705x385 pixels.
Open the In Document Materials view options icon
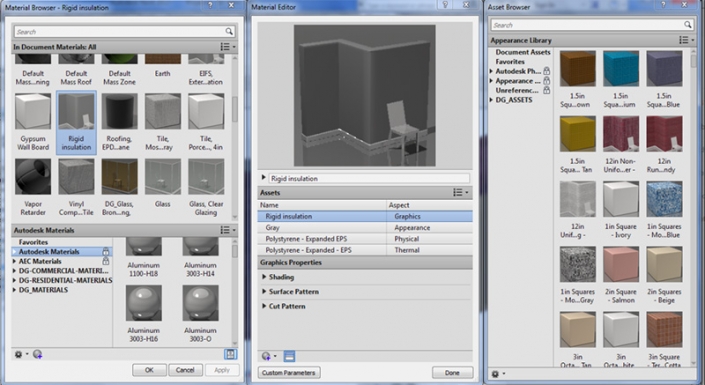[228, 47]
